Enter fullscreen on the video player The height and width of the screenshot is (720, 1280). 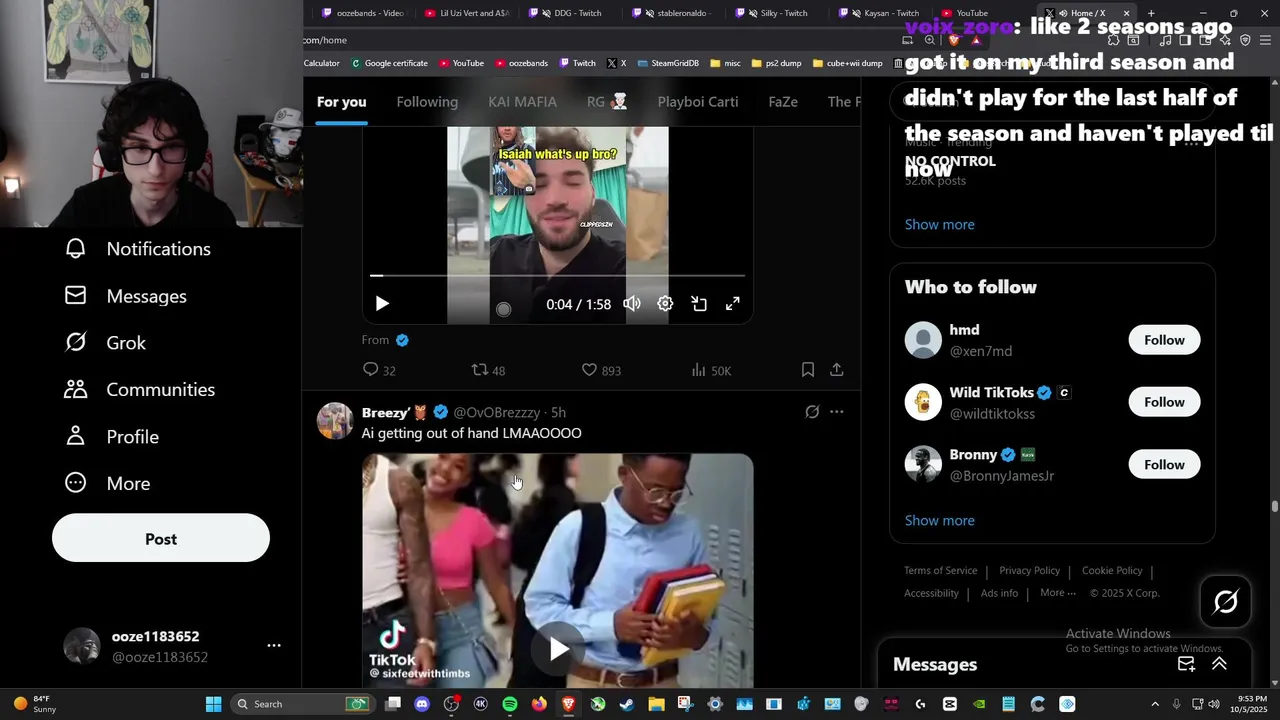coord(733,304)
